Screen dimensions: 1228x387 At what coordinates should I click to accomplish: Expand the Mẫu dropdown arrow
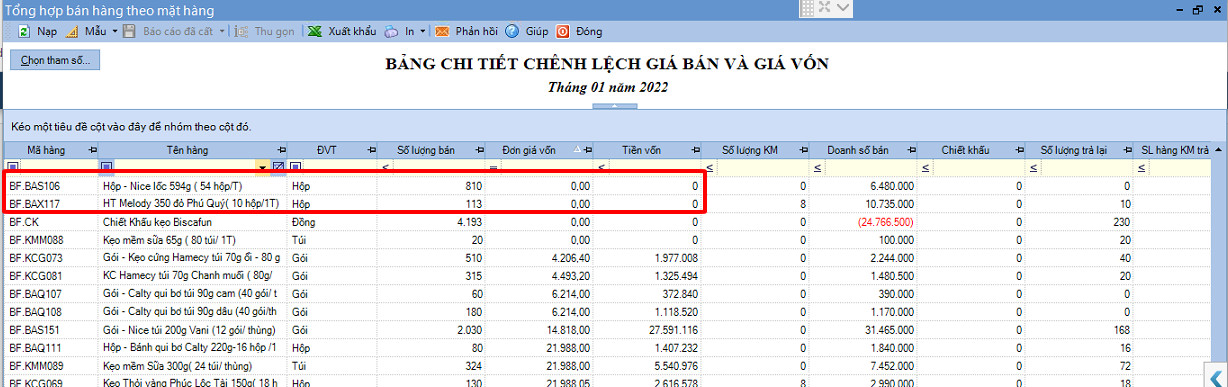114,31
